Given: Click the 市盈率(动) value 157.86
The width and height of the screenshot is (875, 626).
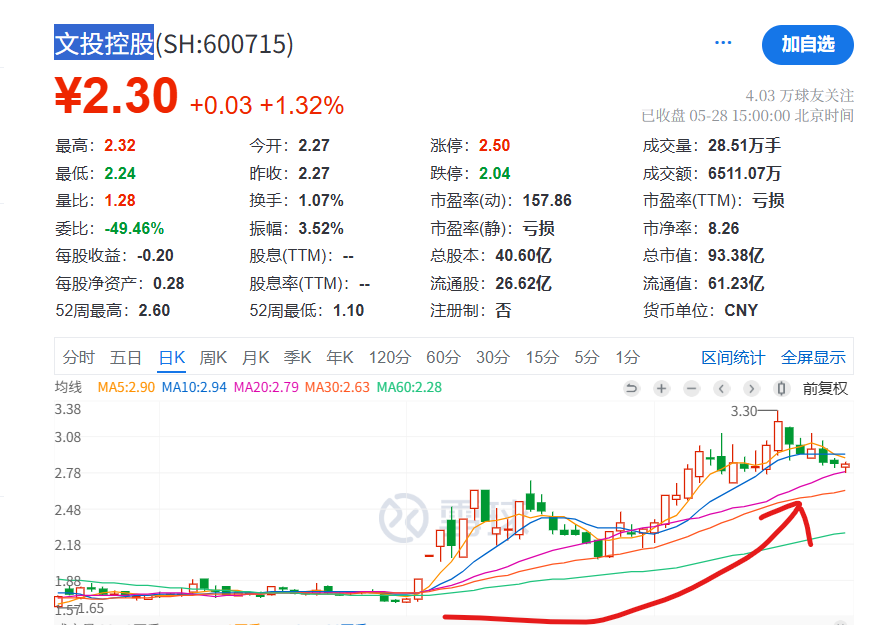Looking at the screenshot, I should pyautogui.click(x=547, y=200).
